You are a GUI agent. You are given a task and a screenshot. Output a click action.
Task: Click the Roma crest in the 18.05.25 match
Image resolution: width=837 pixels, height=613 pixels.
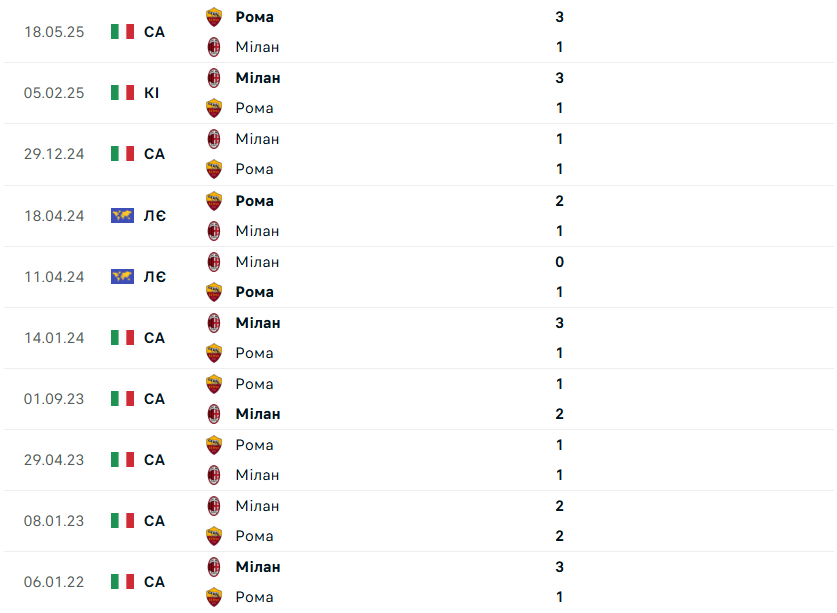(214, 17)
